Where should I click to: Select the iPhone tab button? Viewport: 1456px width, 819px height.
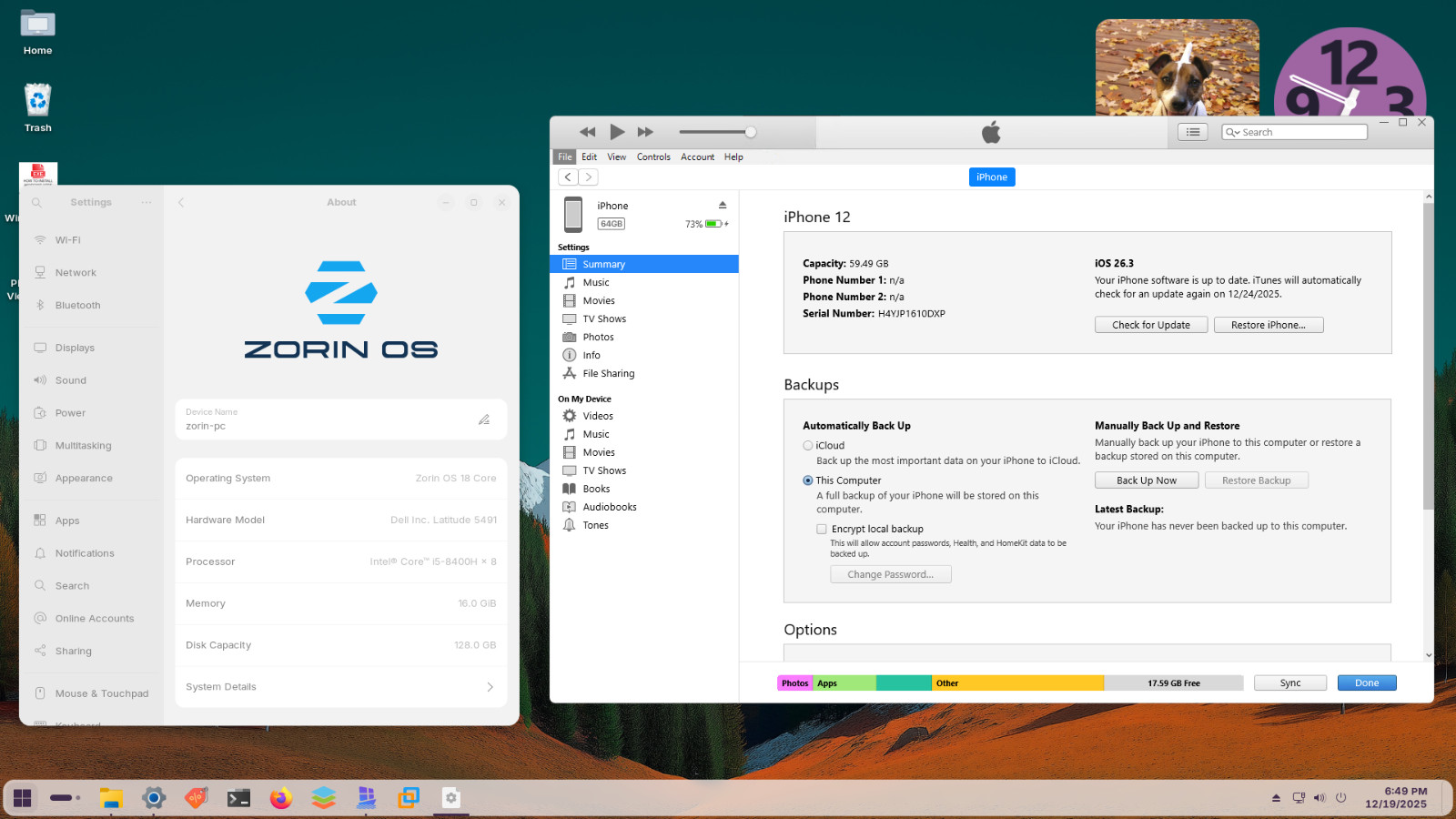(992, 177)
